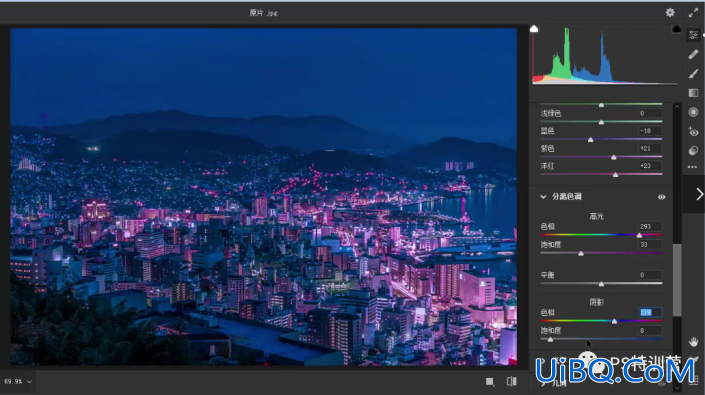Click the edit panel scrollbar thumb

coord(677,280)
